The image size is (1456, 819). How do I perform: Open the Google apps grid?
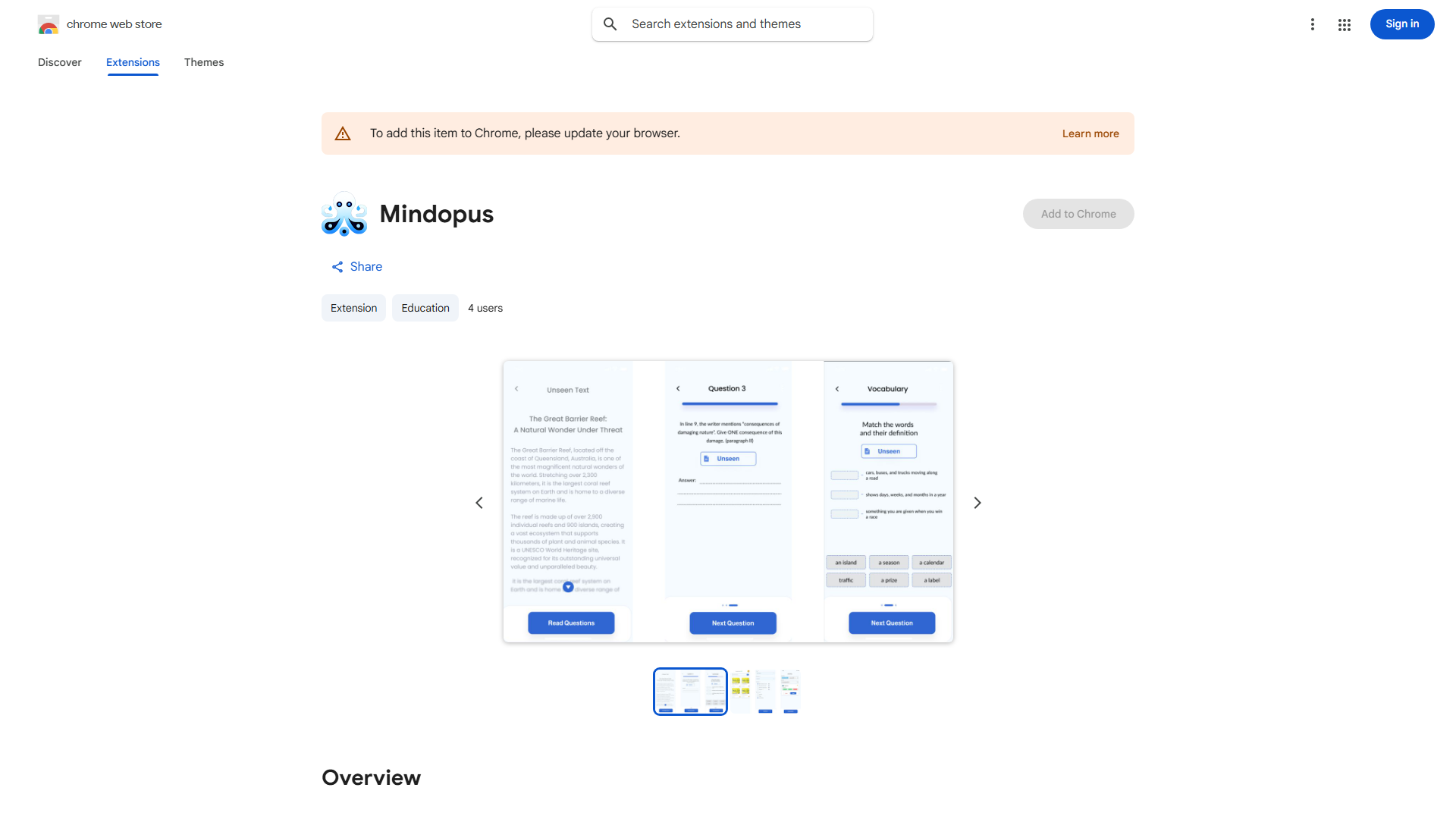(1345, 24)
